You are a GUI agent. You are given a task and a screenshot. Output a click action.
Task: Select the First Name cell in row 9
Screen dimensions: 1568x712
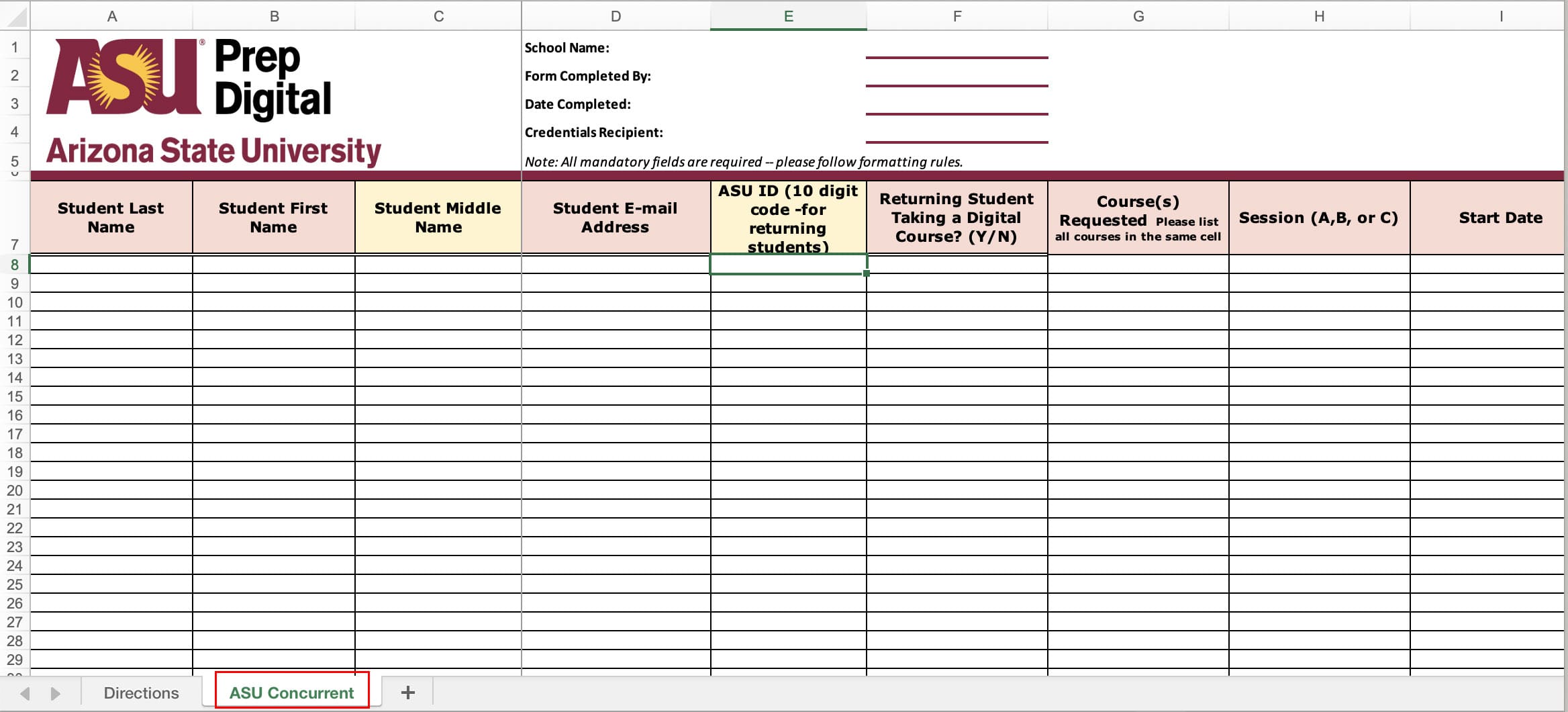[x=274, y=283]
